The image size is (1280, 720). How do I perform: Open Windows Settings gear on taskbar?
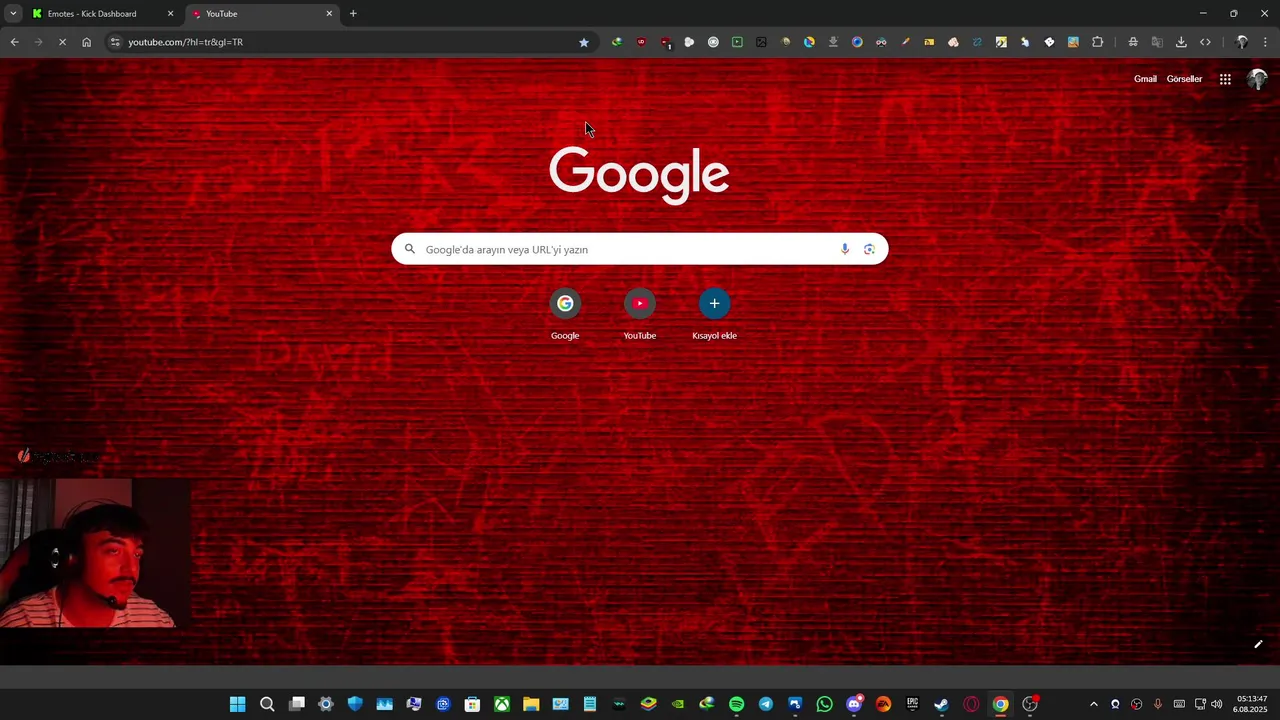[326, 704]
